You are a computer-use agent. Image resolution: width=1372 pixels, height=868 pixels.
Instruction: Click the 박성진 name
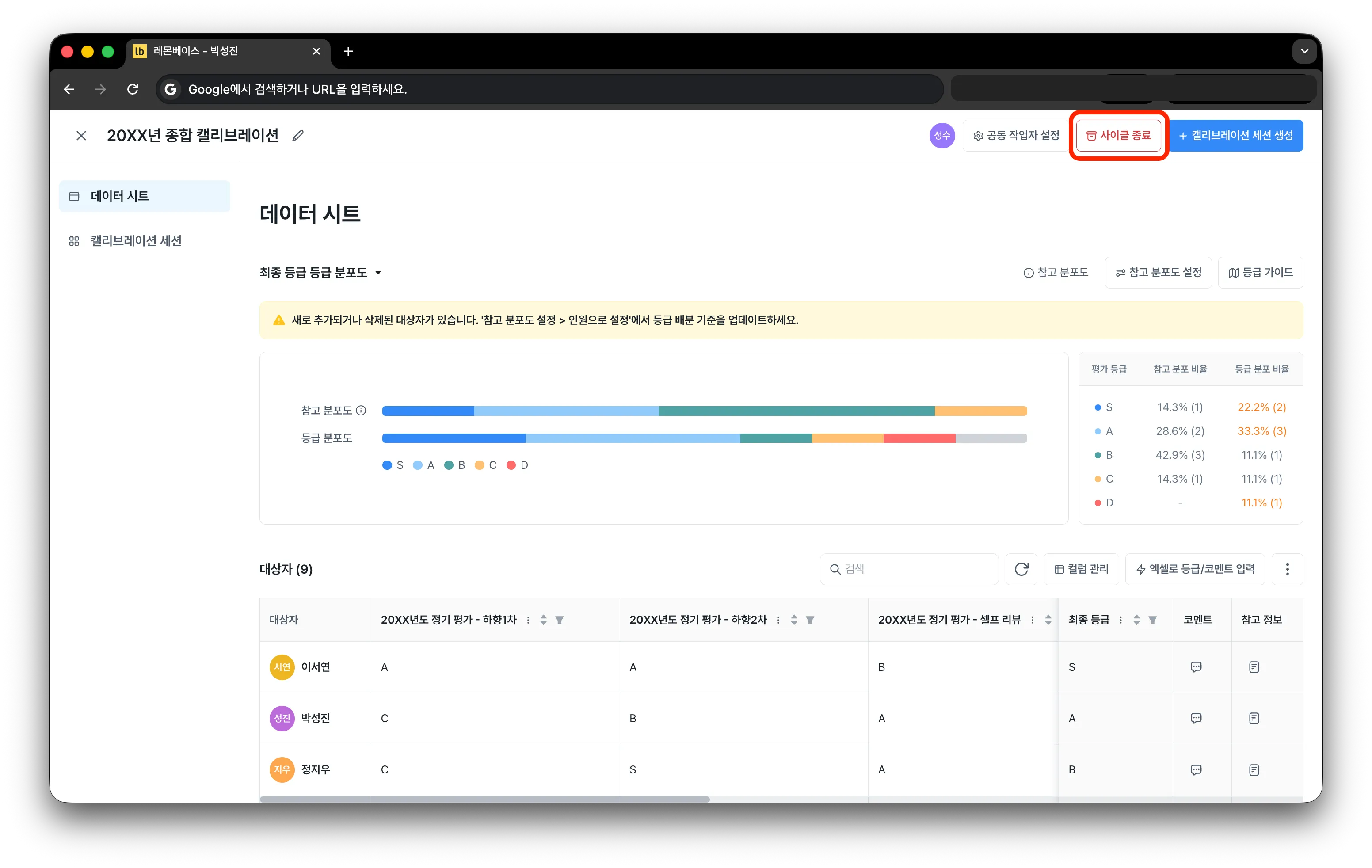click(316, 718)
